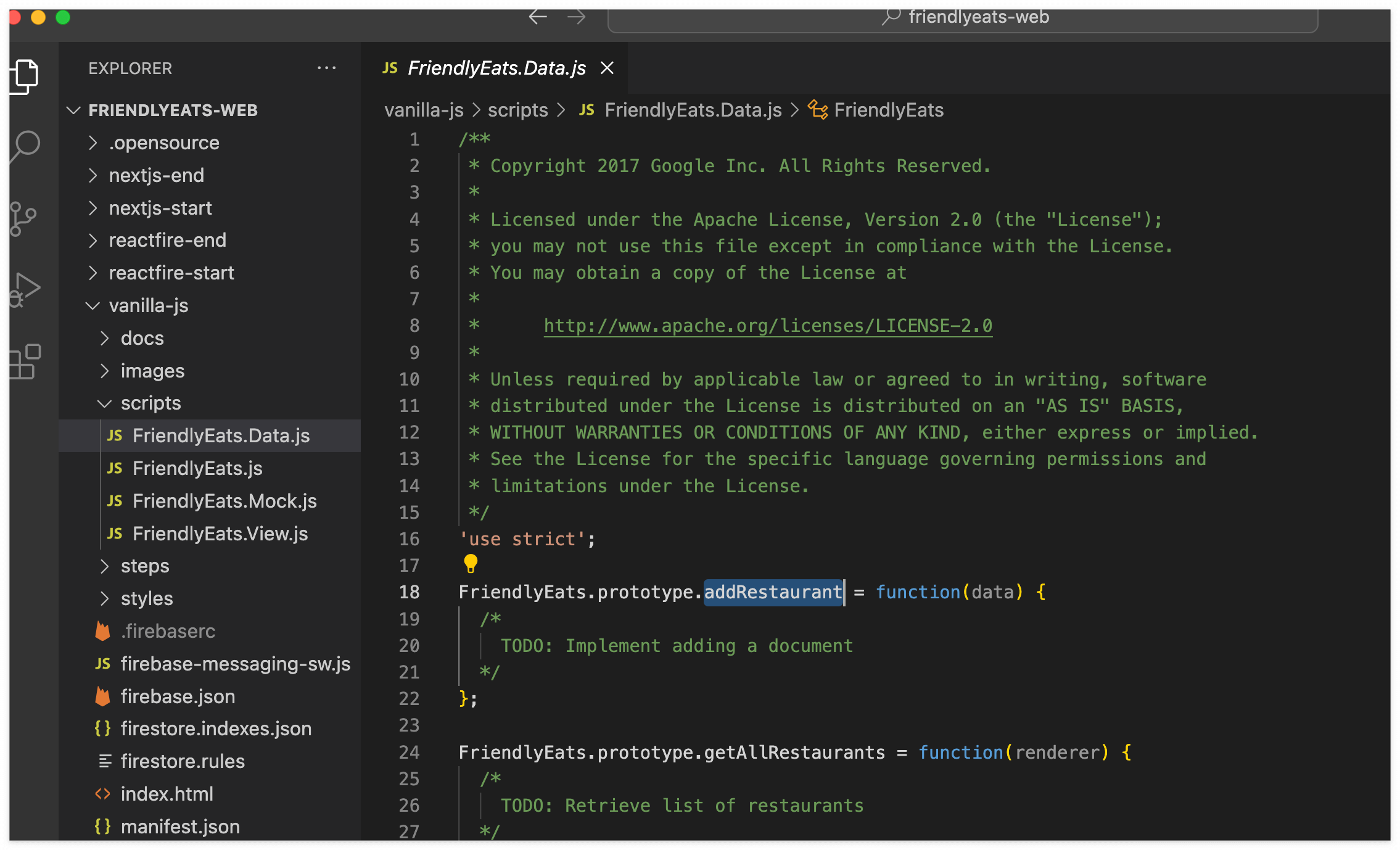Open the Source Control view icon

coord(23,218)
